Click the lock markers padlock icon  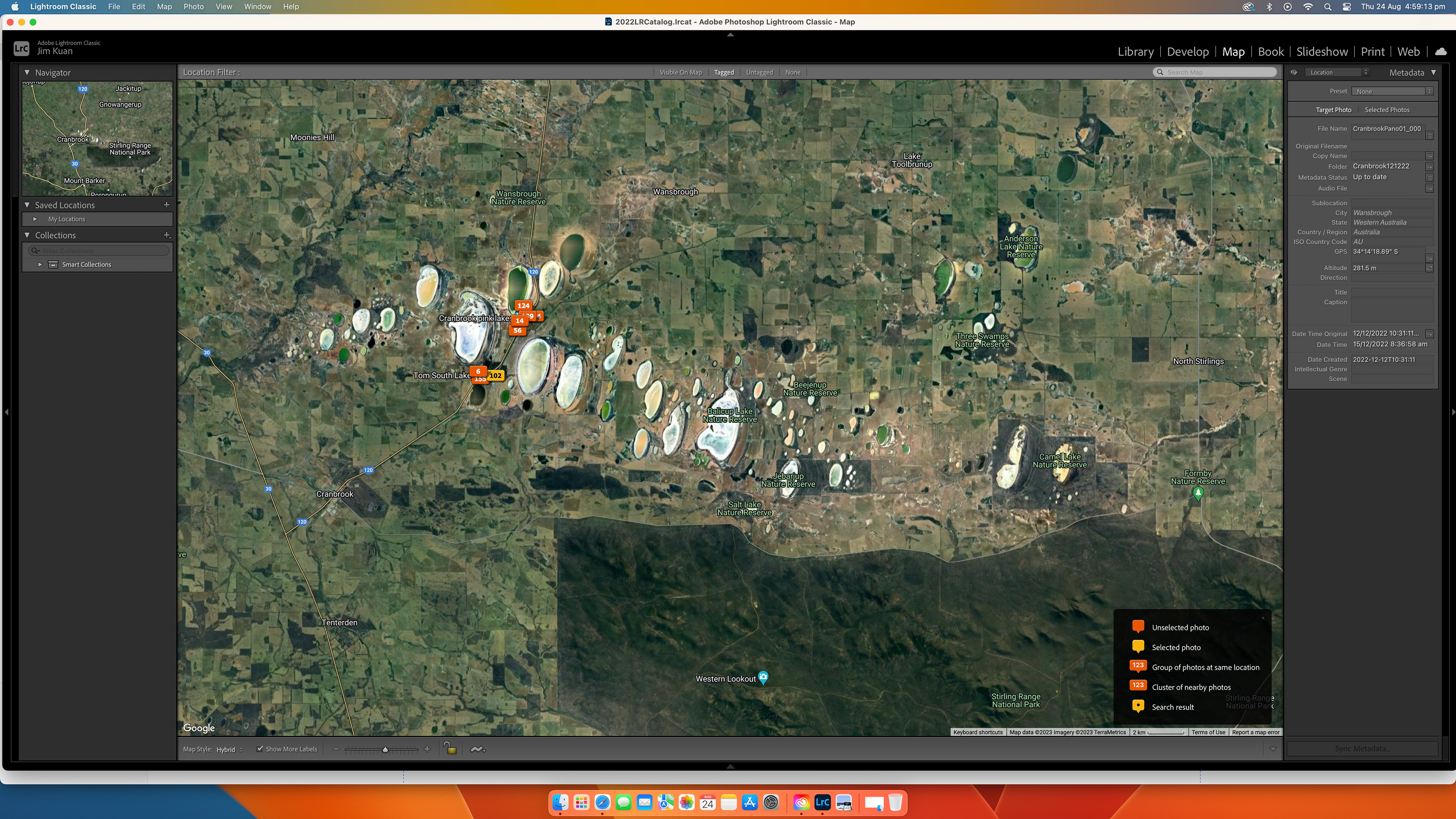click(x=450, y=748)
